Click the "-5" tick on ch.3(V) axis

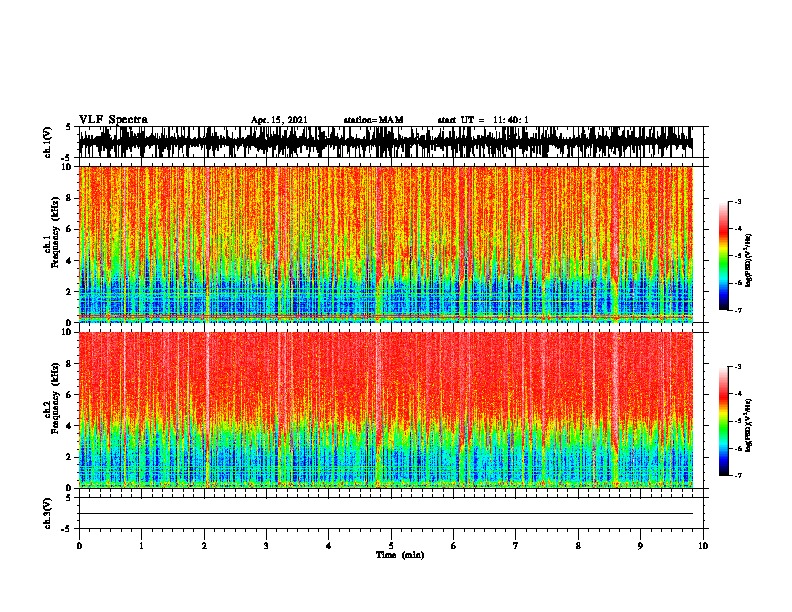pyautogui.click(x=68, y=529)
